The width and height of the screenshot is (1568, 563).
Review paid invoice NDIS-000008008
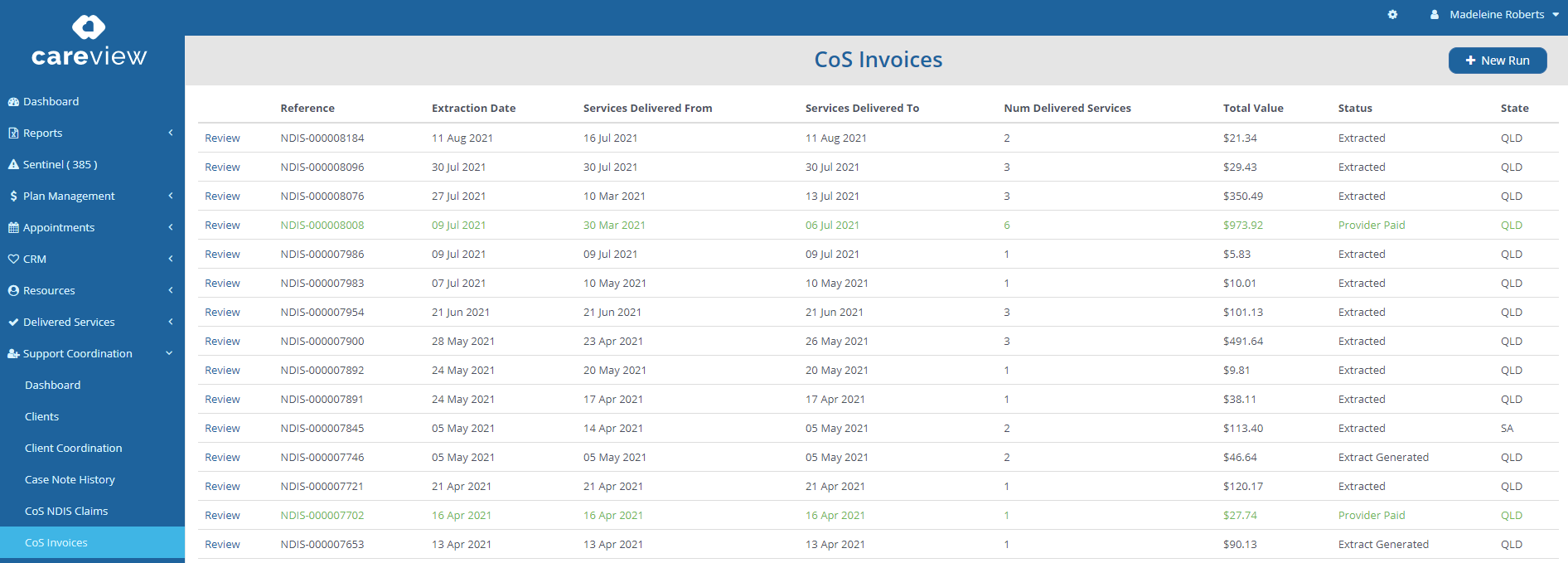(x=222, y=226)
